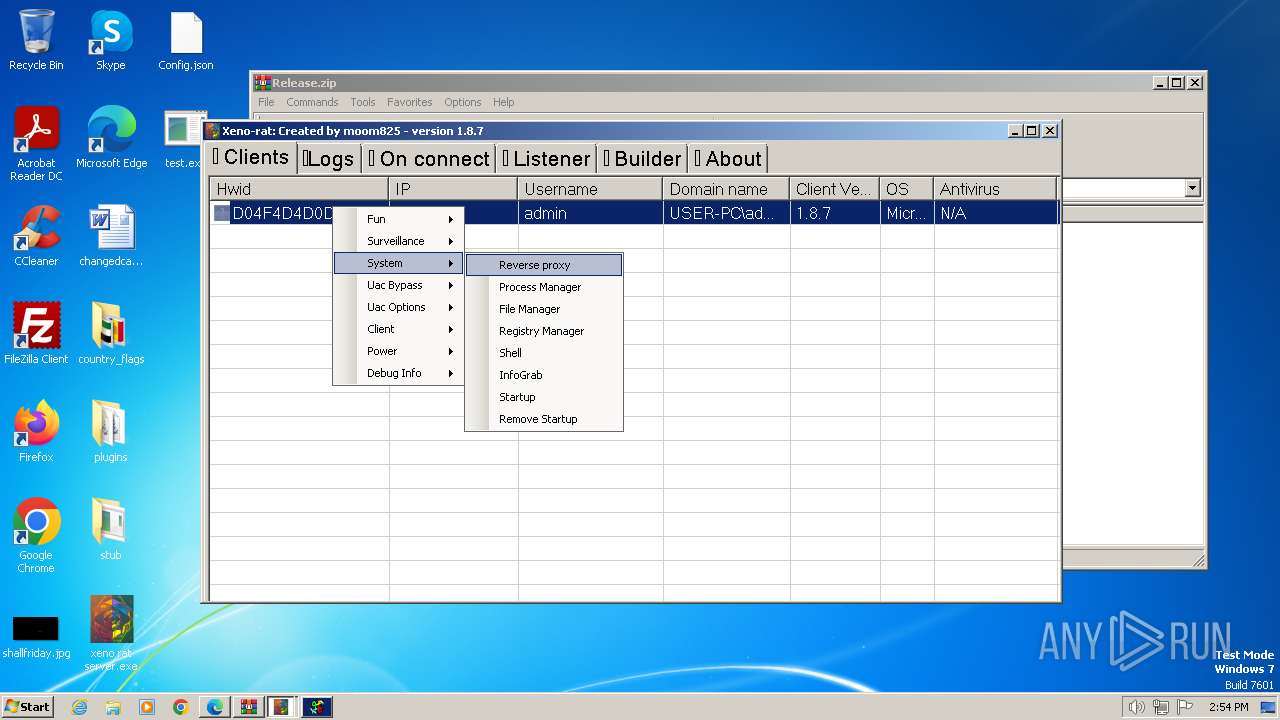Click the 'admin' username cell

[590, 213]
